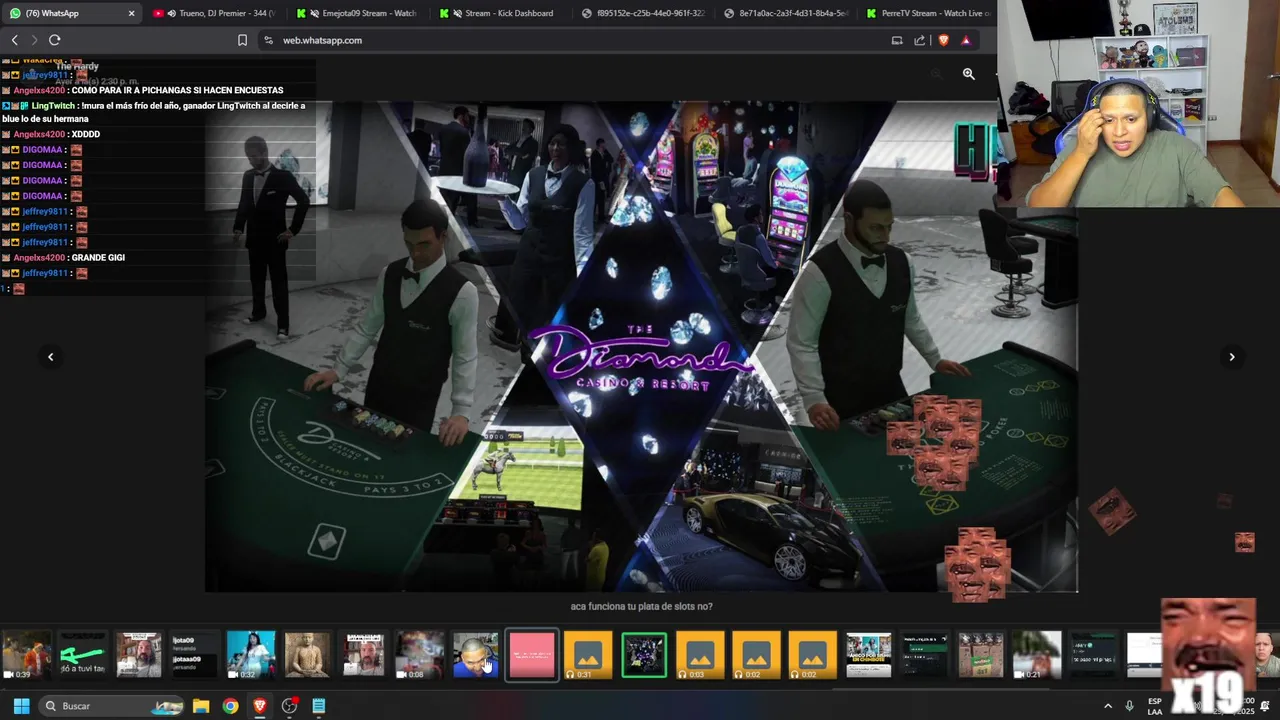Viewport: 1280px width, 720px height.
Task: Open site information icon beside web.whatsapp.com
Action: pyautogui.click(x=268, y=40)
